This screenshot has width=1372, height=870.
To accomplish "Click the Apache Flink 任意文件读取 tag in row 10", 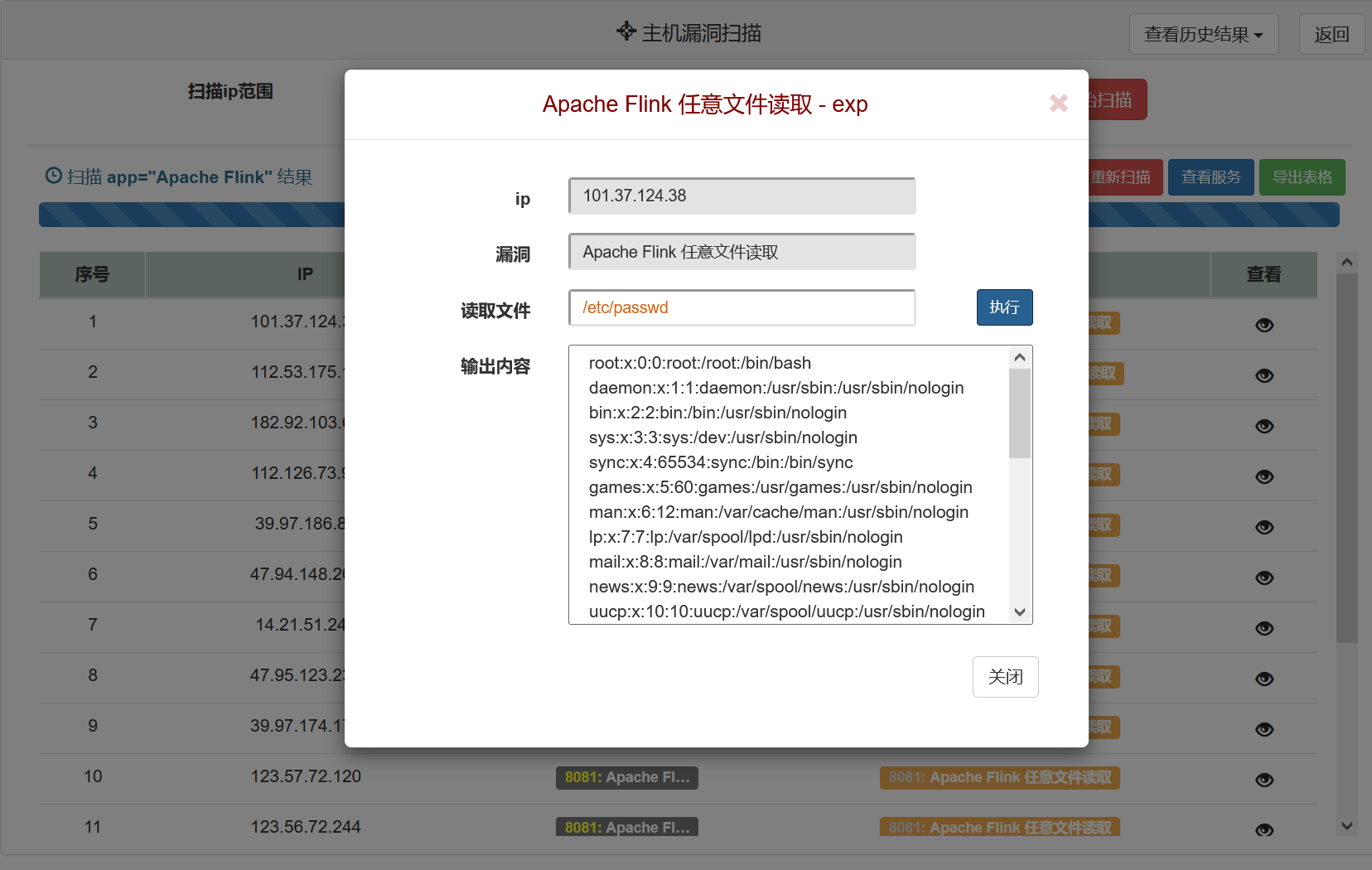I will (x=1000, y=777).
